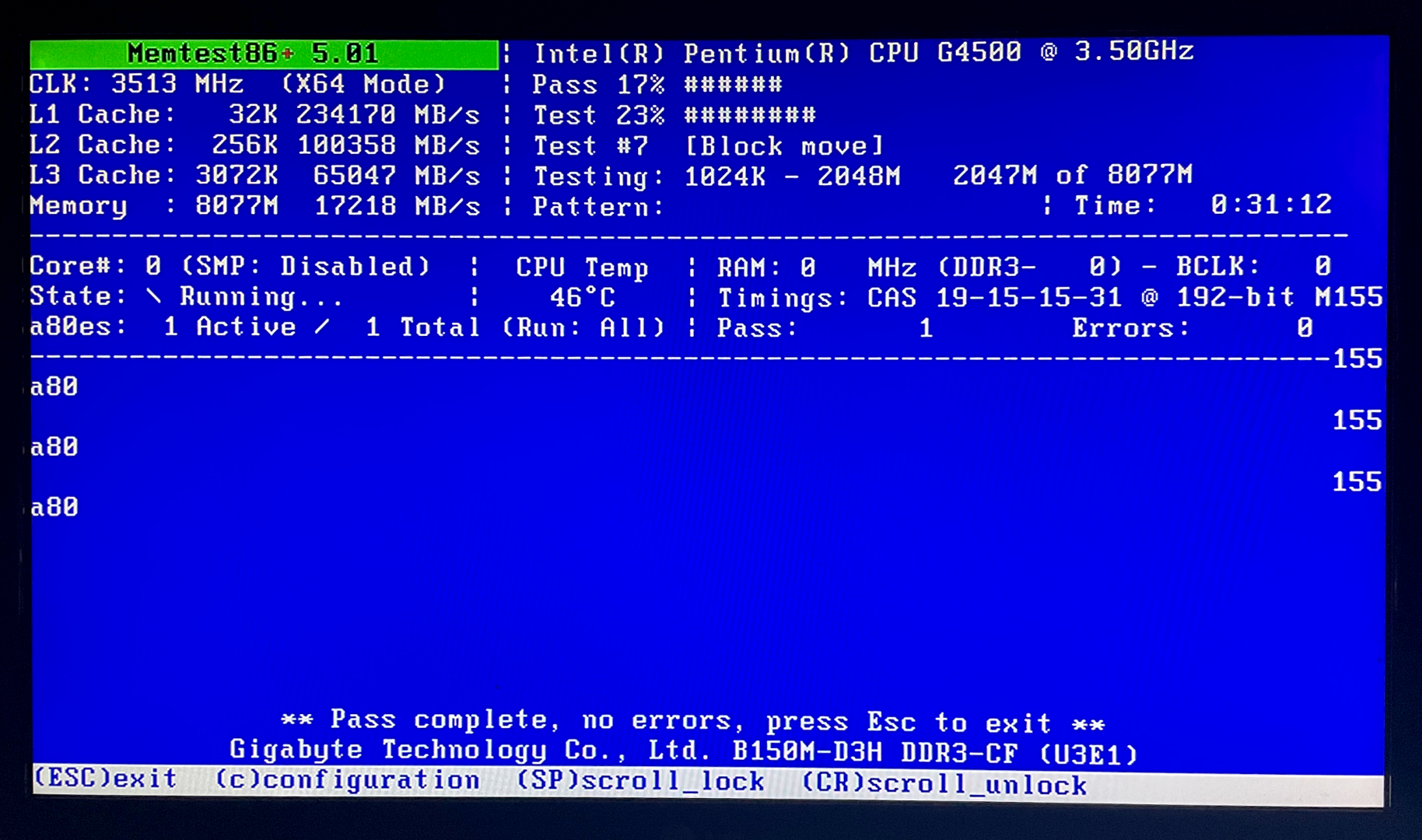Click the Pattern: field label
Image resolution: width=1422 pixels, height=840 pixels.
pos(598,207)
